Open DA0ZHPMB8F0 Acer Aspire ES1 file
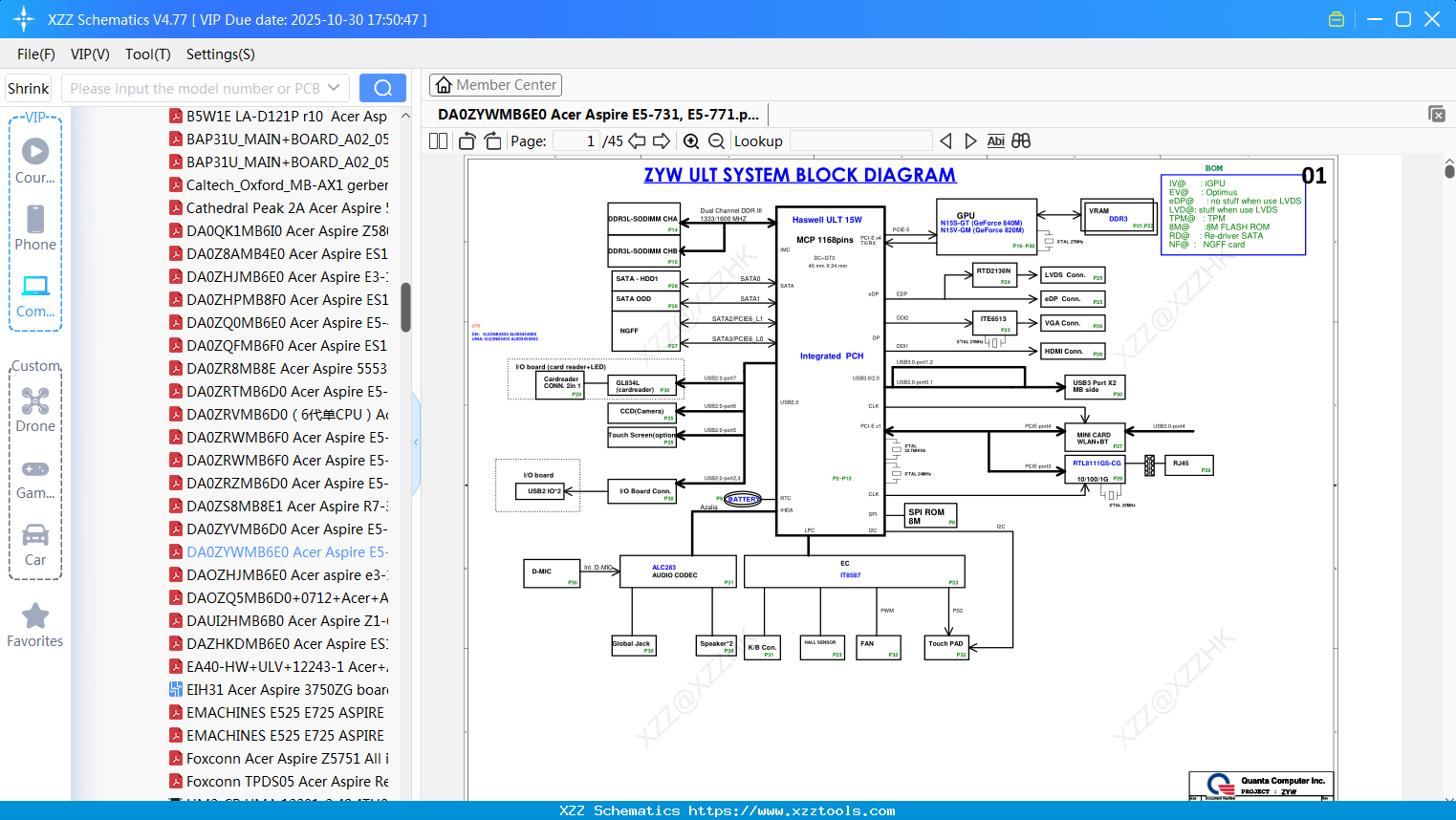Viewport: 1456px width, 820px height. [x=278, y=299]
